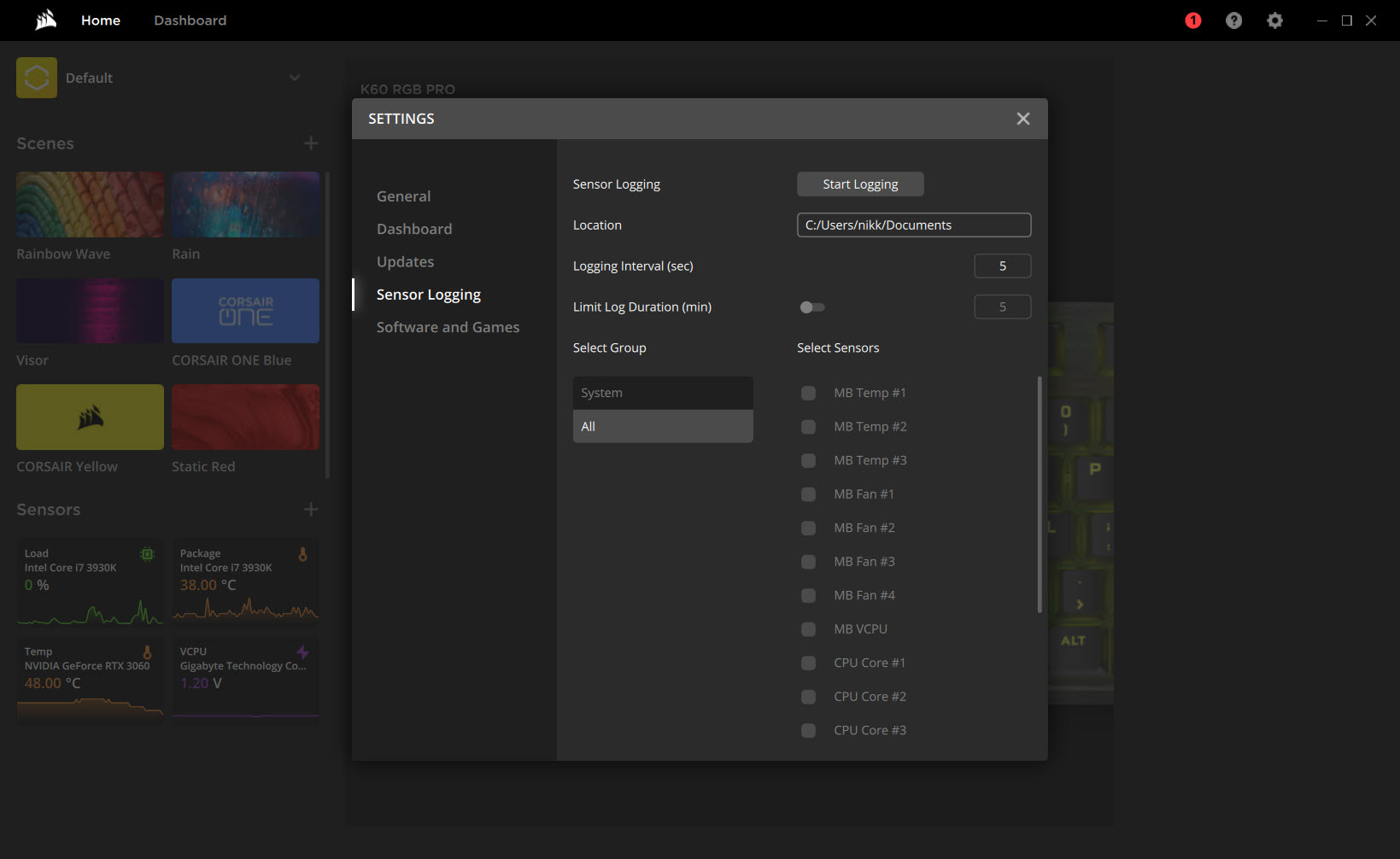
Task: Open Software and Games settings section
Action: pyautogui.click(x=448, y=327)
